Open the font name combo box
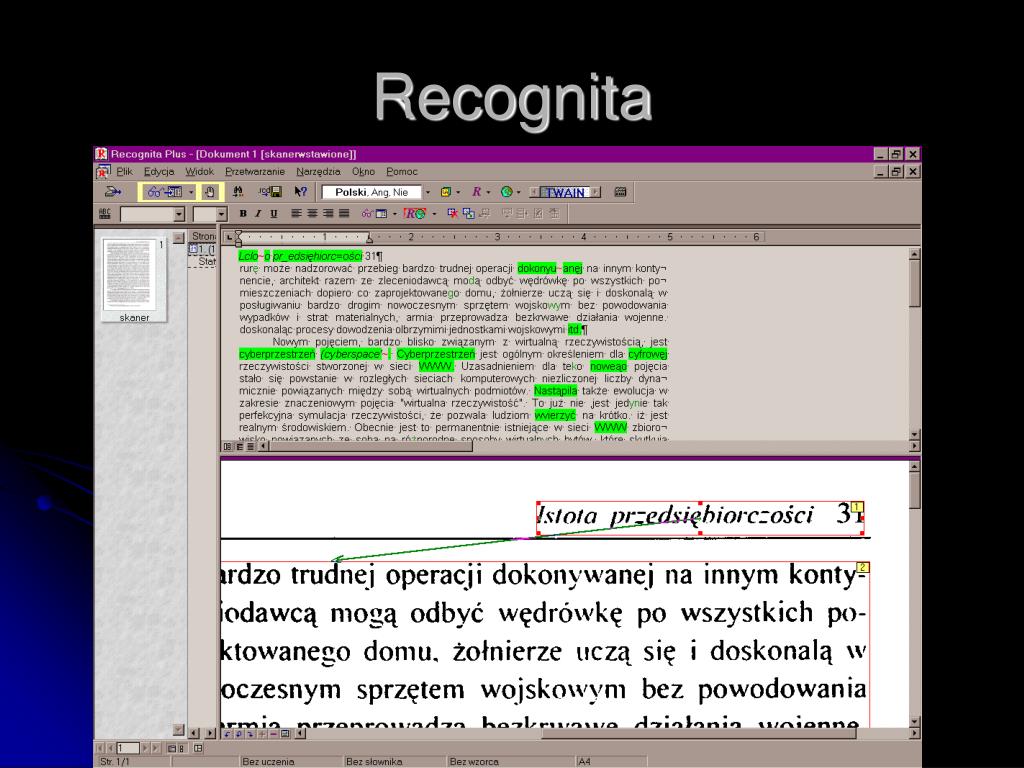This screenshot has height=768, width=1024. (153, 214)
